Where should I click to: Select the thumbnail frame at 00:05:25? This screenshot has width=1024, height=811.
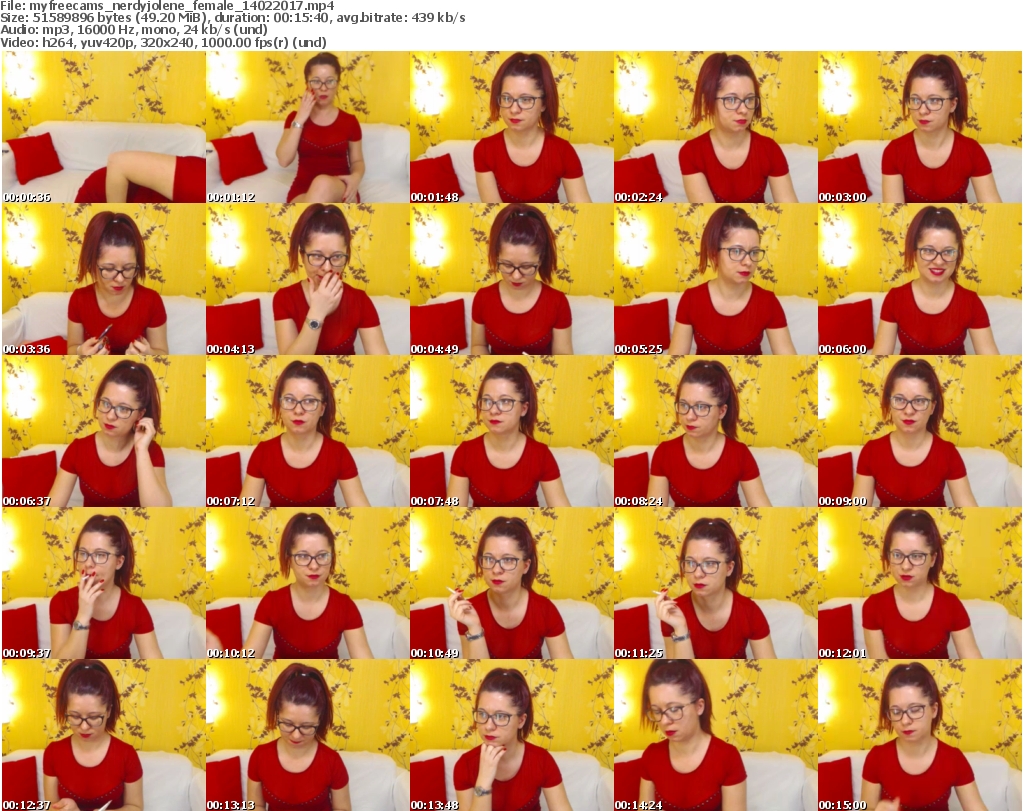716,279
